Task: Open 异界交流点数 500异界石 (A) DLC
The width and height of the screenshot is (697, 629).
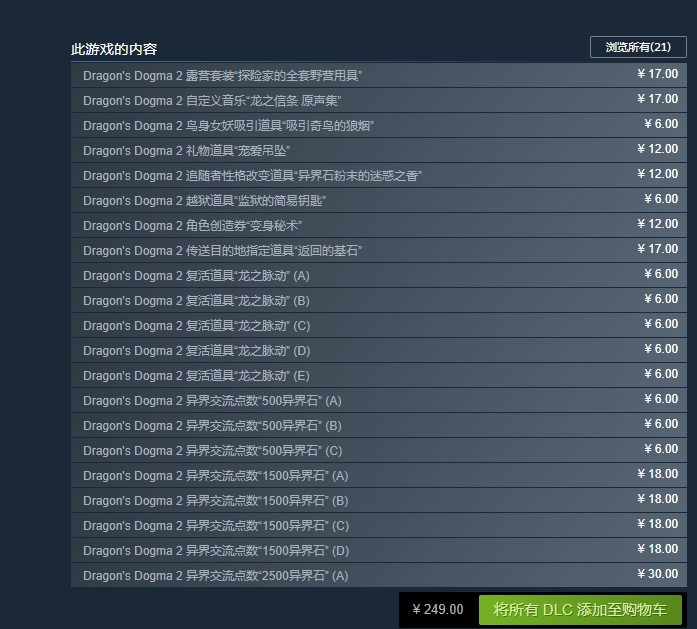Action: point(212,400)
